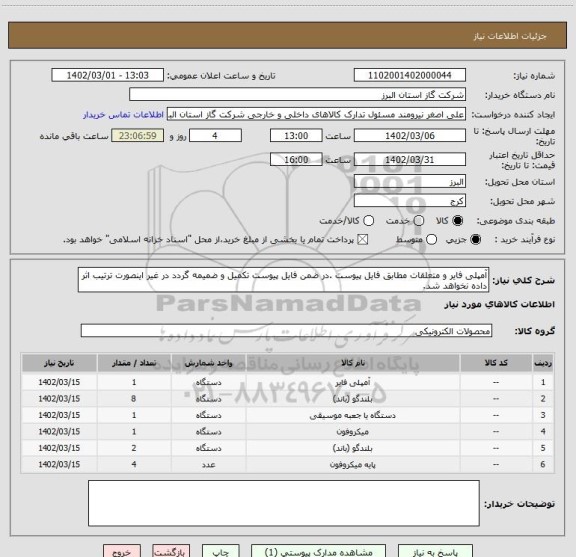Click quantity 2 in row 5
This screenshot has width=576, height=557.
[134, 448]
